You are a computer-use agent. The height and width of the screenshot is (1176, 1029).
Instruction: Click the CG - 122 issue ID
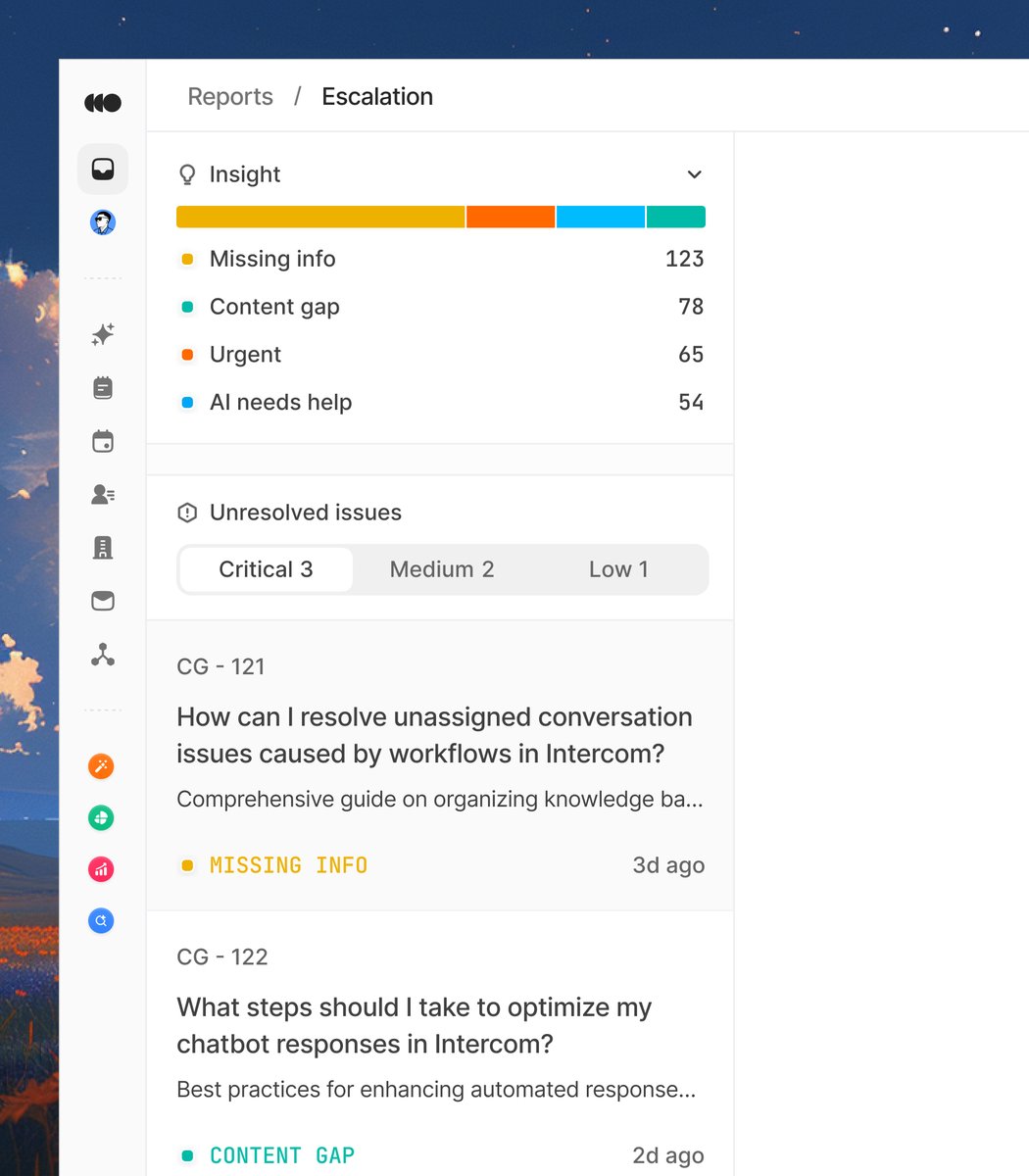tap(222, 956)
